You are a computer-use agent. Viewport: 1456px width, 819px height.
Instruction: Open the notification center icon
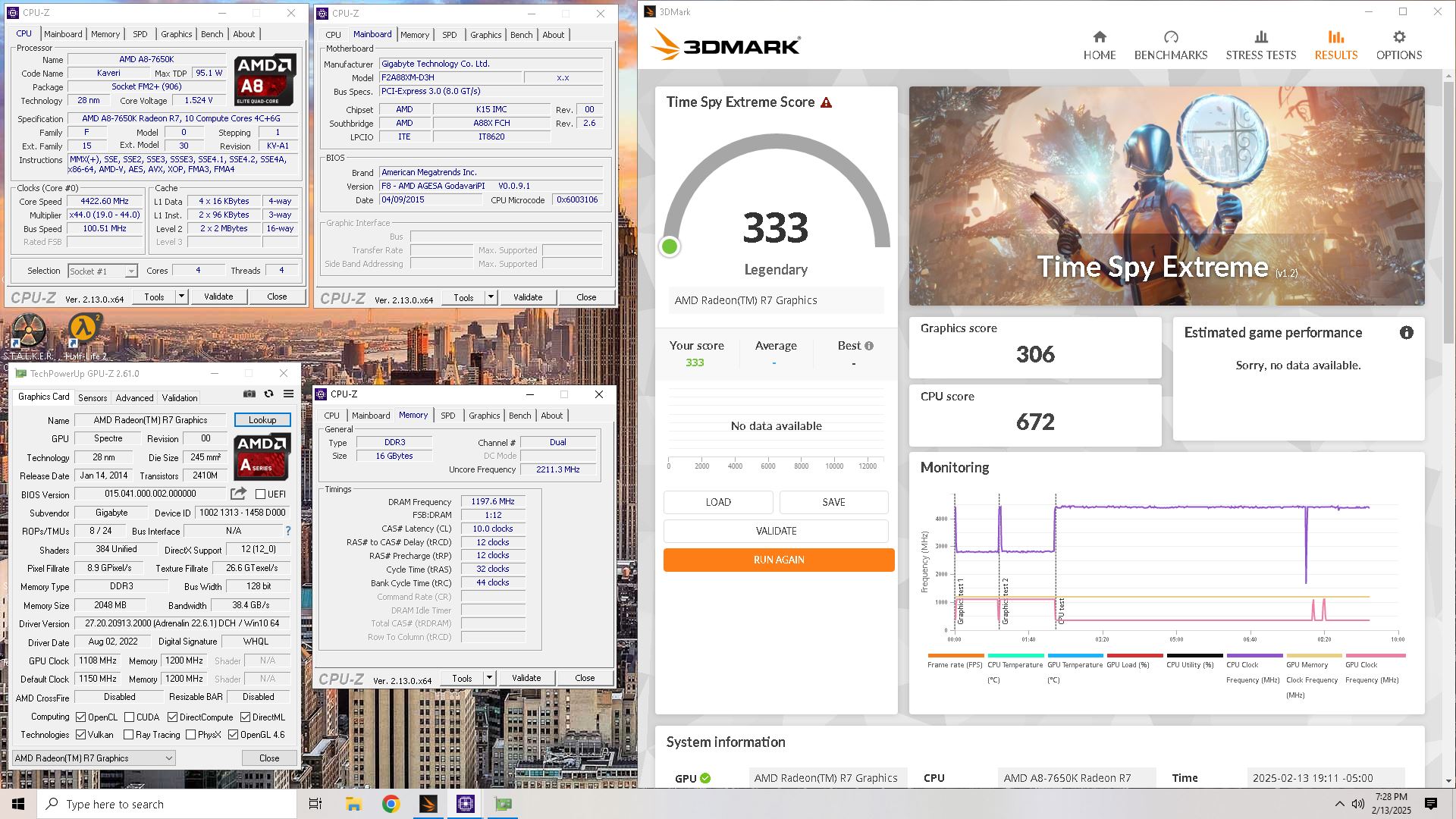click(1431, 804)
